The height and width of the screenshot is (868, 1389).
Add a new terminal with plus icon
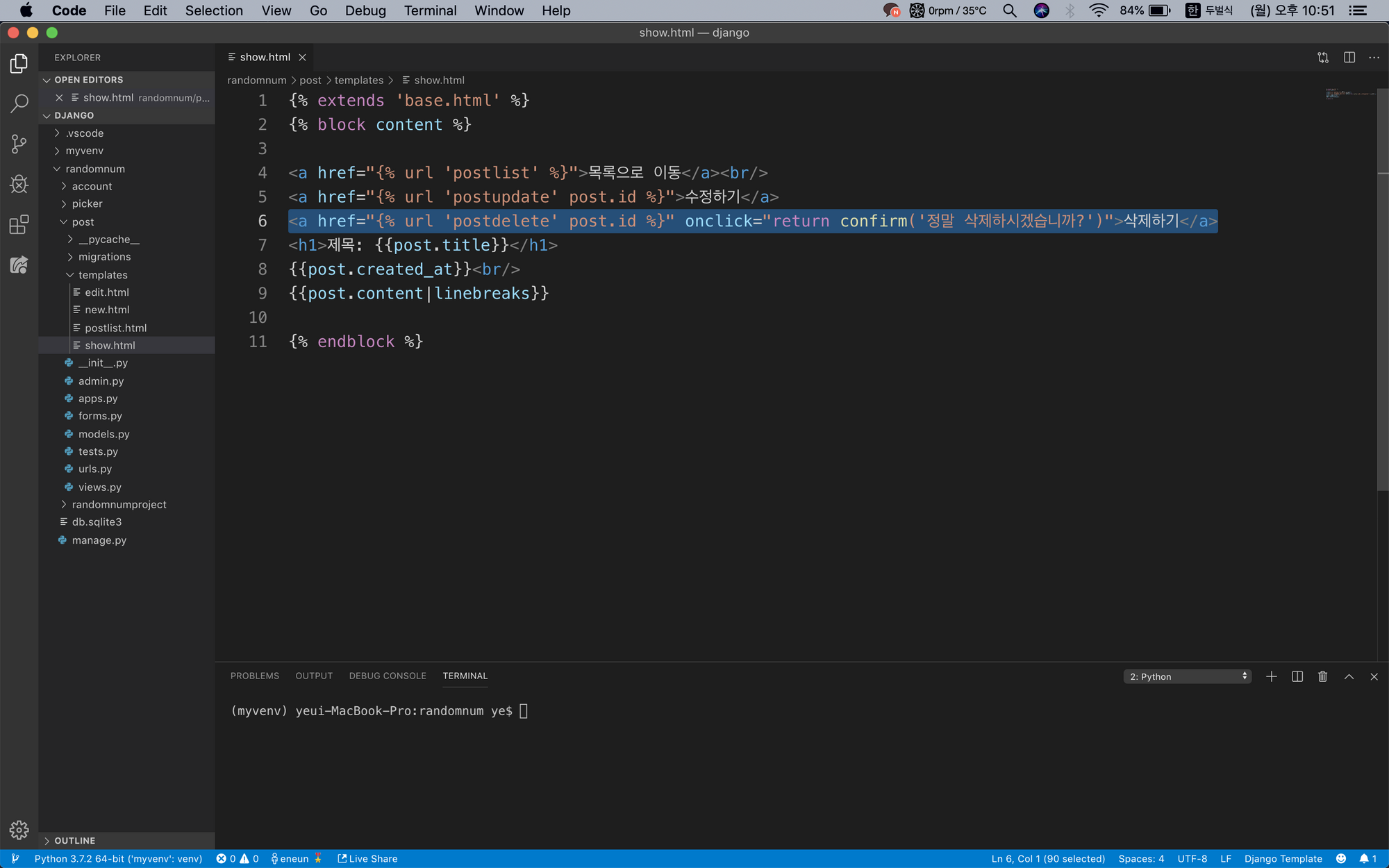coord(1271,676)
